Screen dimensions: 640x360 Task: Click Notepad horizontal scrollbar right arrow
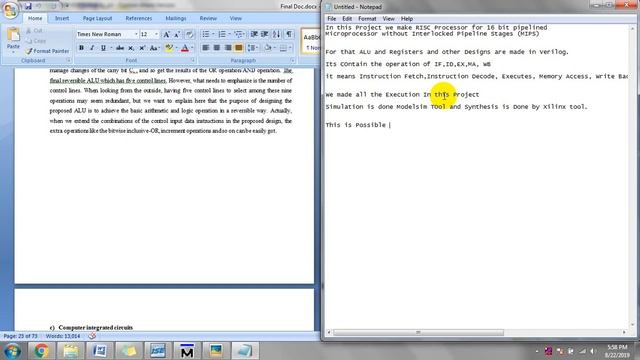click(624, 332)
